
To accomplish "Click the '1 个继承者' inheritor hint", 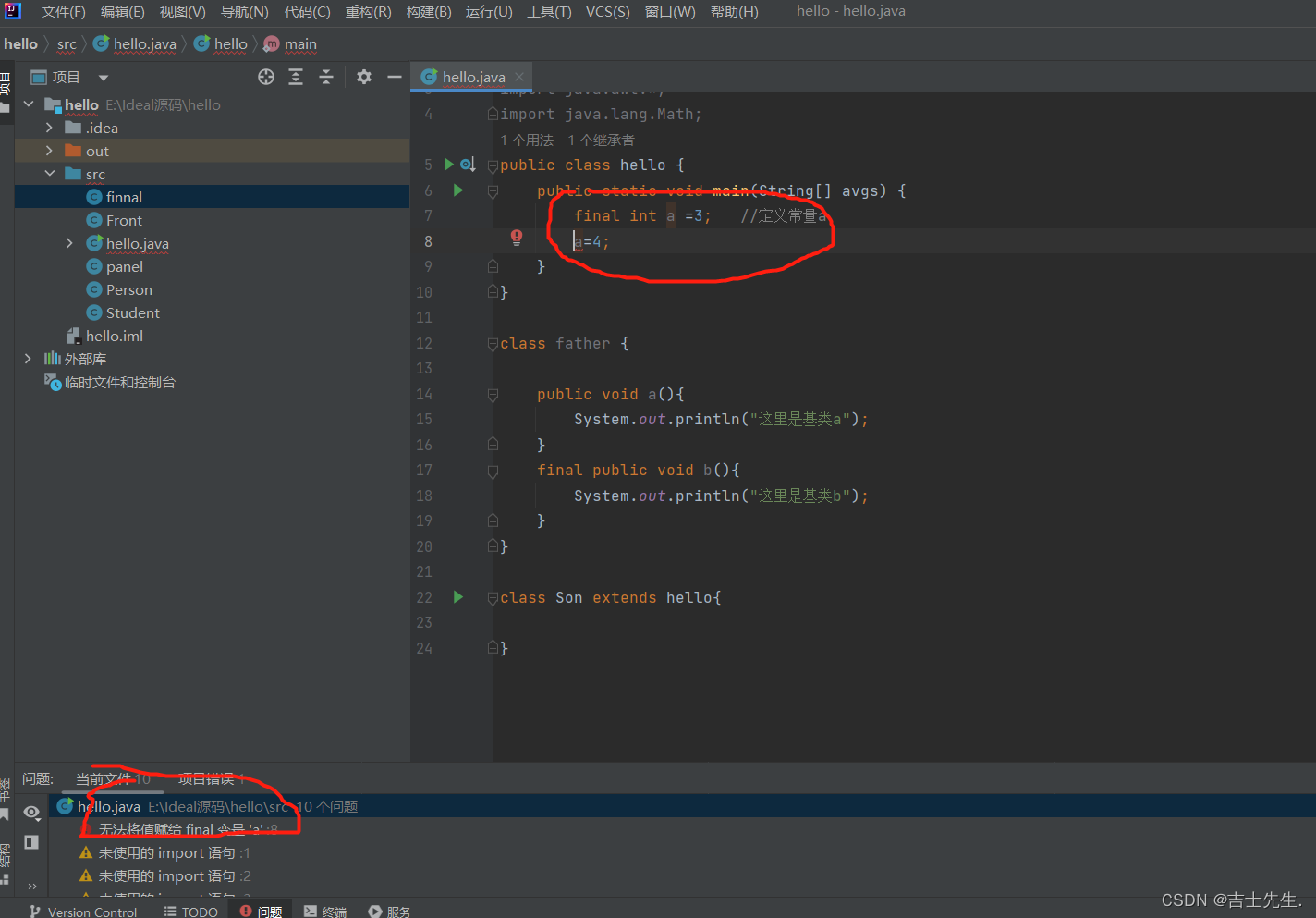I will click(x=601, y=141).
